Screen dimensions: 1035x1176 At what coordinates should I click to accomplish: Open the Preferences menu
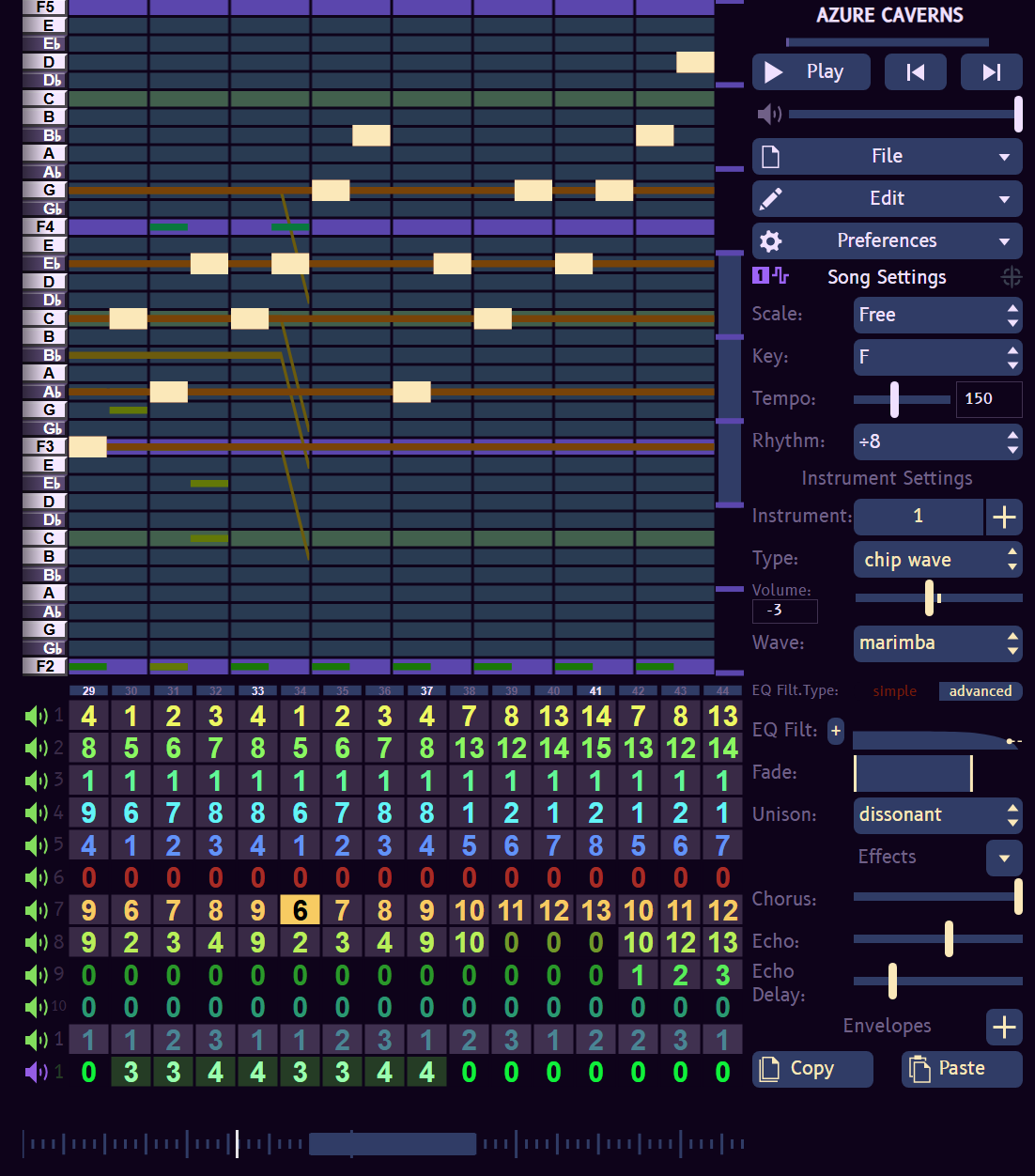click(x=888, y=241)
